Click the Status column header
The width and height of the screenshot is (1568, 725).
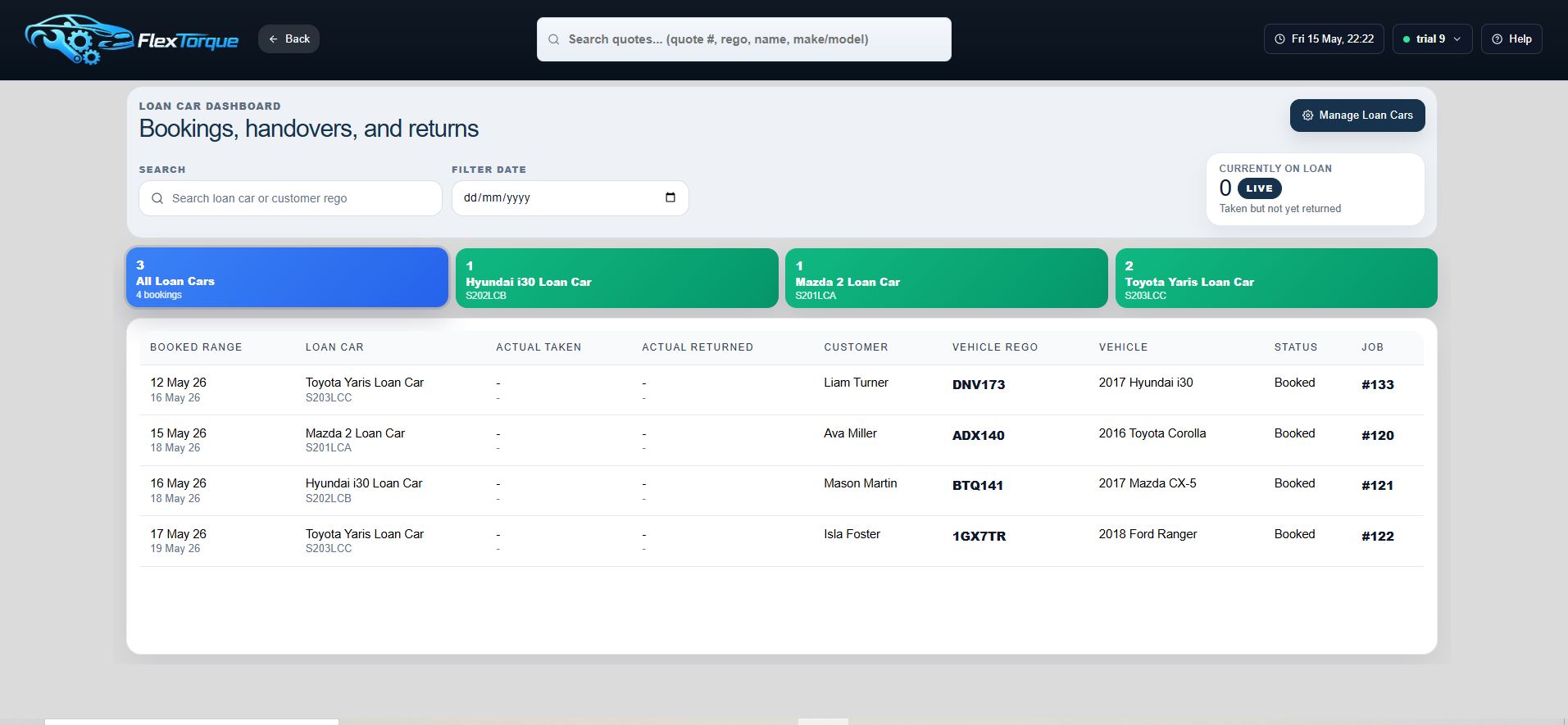tap(1295, 347)
